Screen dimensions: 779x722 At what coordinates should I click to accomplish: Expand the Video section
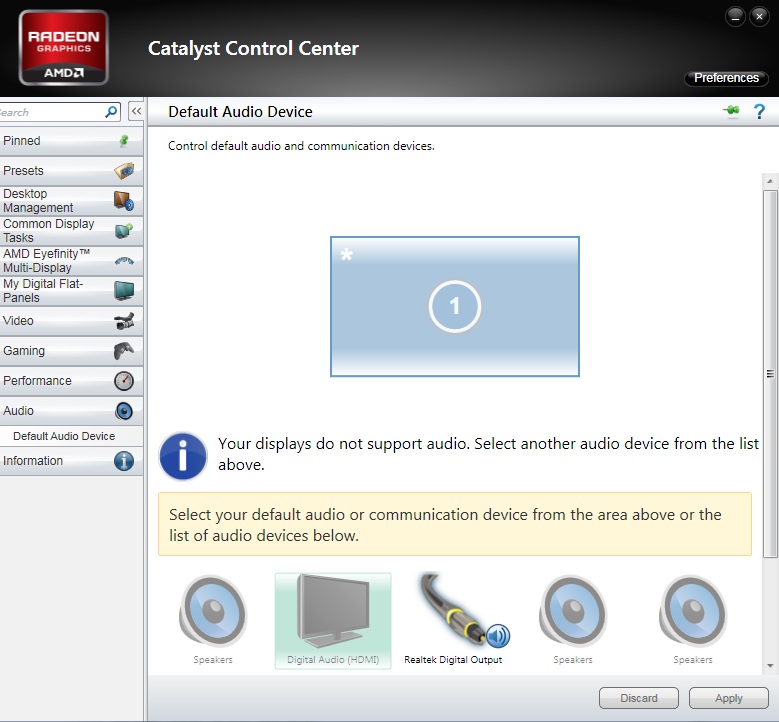tap(70, 321)
